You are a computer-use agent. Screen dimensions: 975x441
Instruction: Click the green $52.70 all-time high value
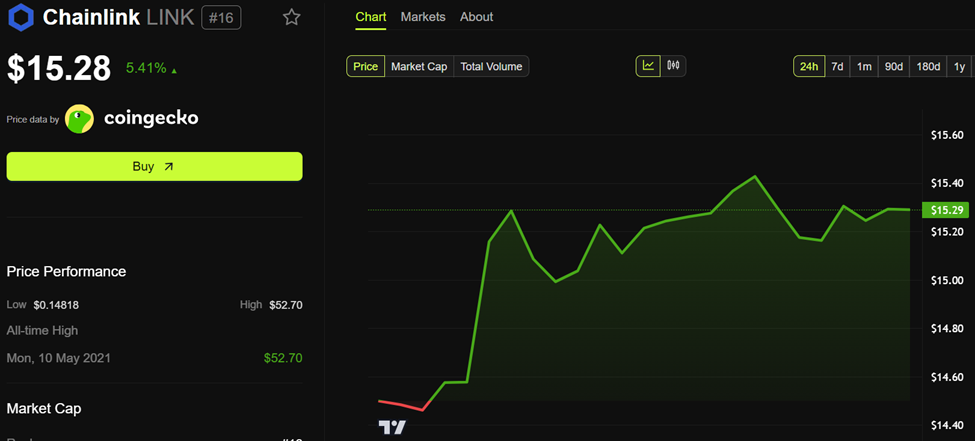(283, 358)
